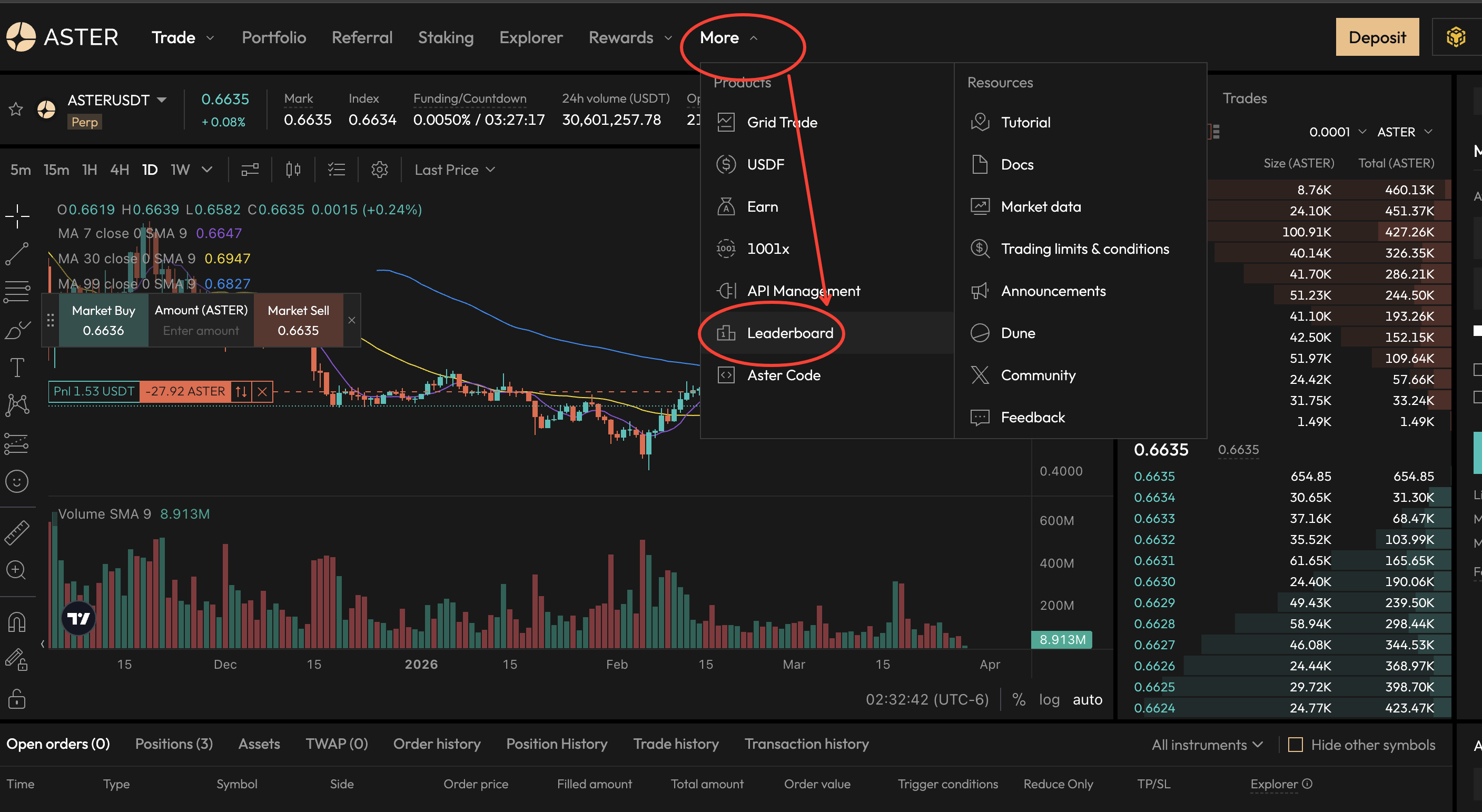The image size is (1482, 812).
Task: Add ASTERUSDT to favorites with star
Action: pos(15,108)
